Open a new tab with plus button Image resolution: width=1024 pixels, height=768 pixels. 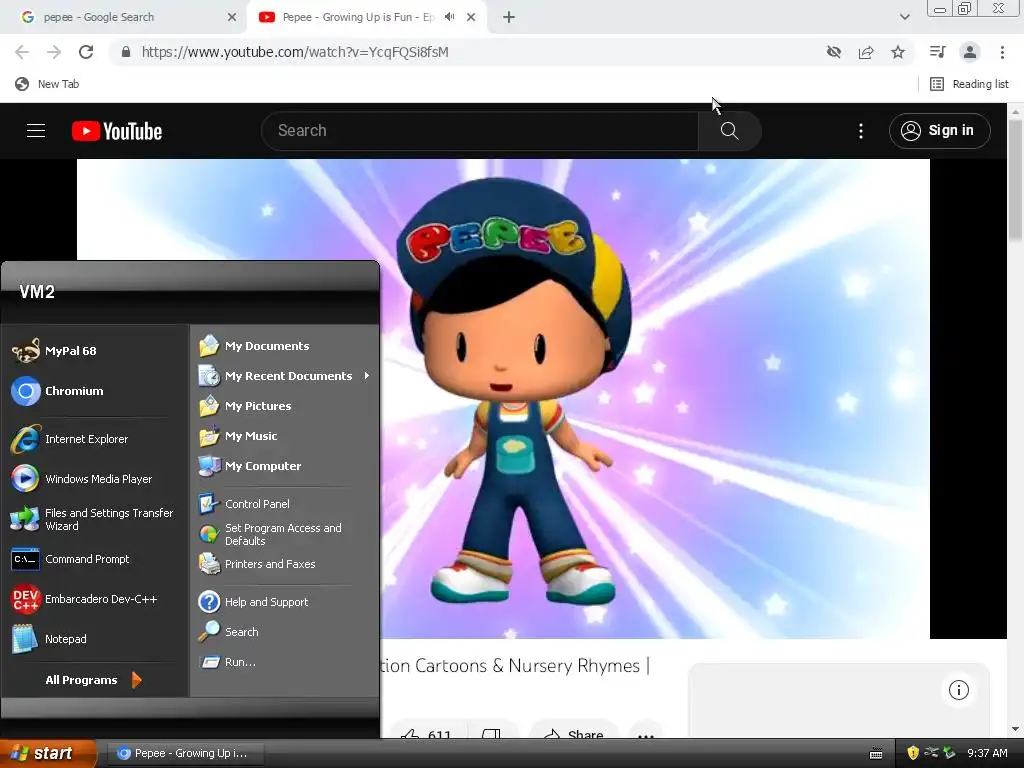(509, 17)
